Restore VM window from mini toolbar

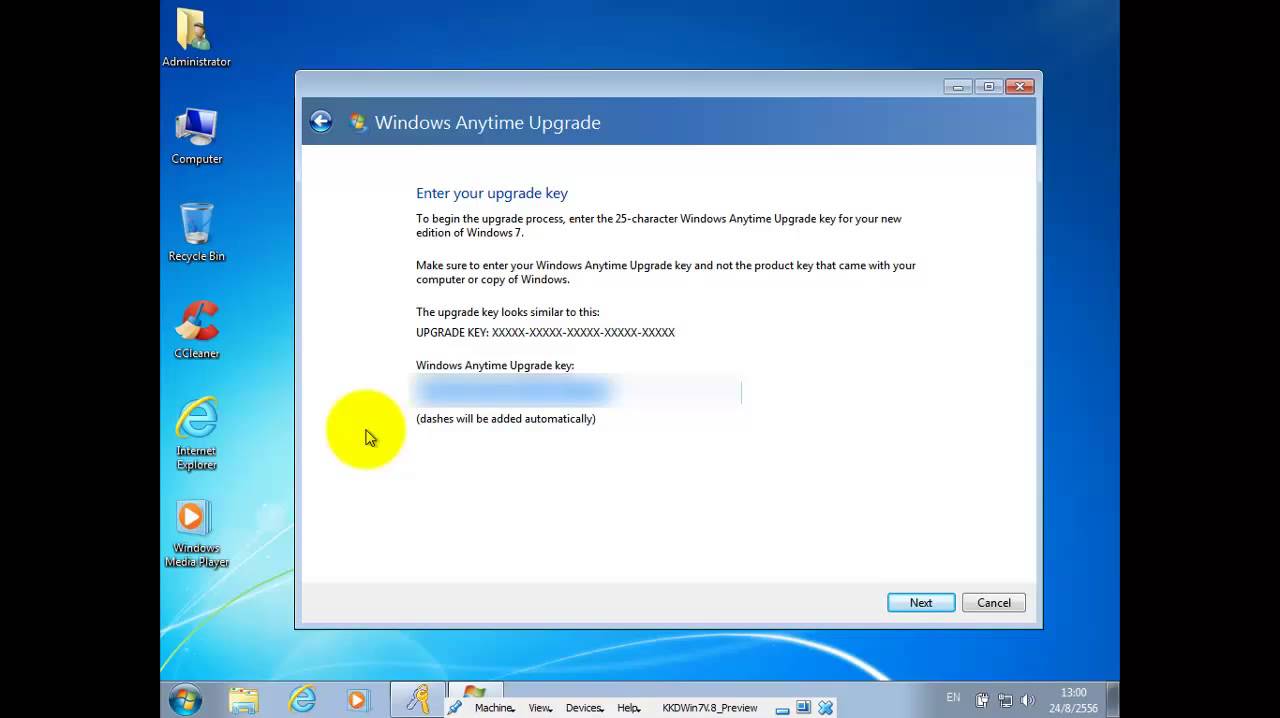(803, 707)
